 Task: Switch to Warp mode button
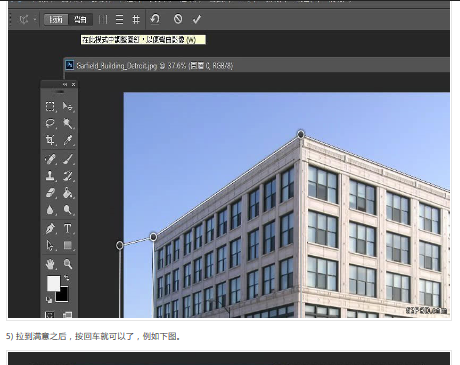80,20
